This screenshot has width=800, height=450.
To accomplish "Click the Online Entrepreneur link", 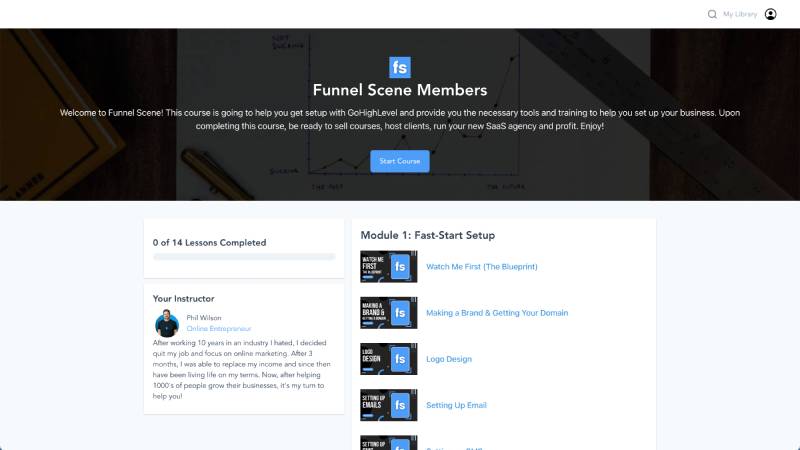I will (219, 329).
